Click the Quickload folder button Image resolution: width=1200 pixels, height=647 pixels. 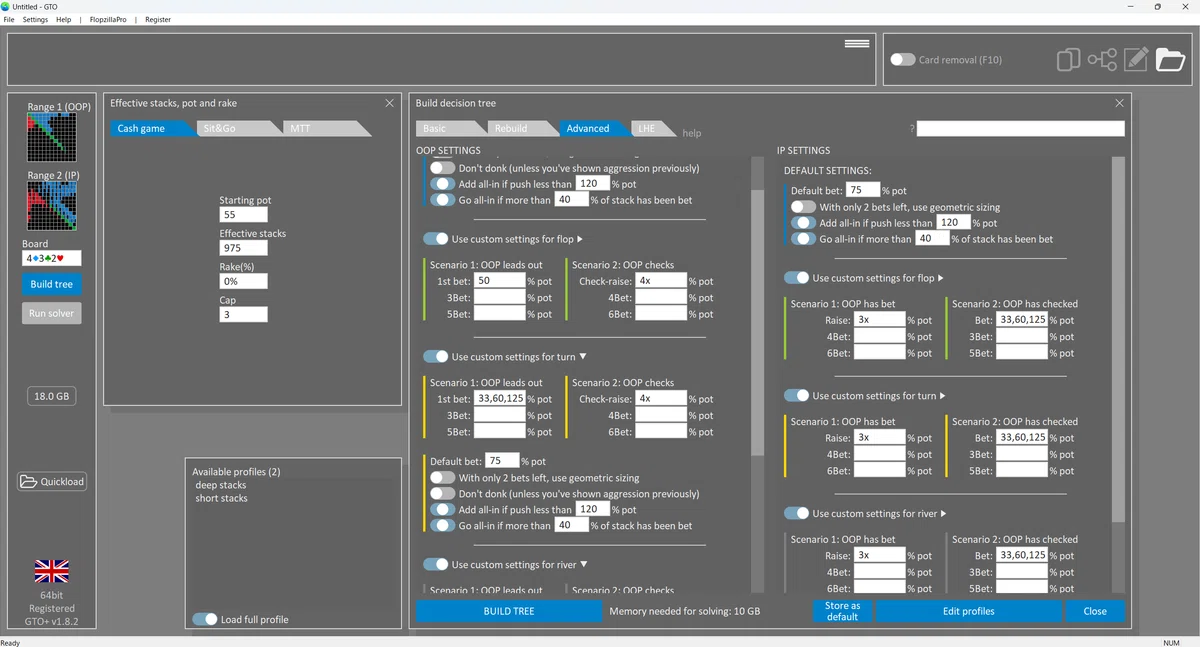[x=52, y=482]
